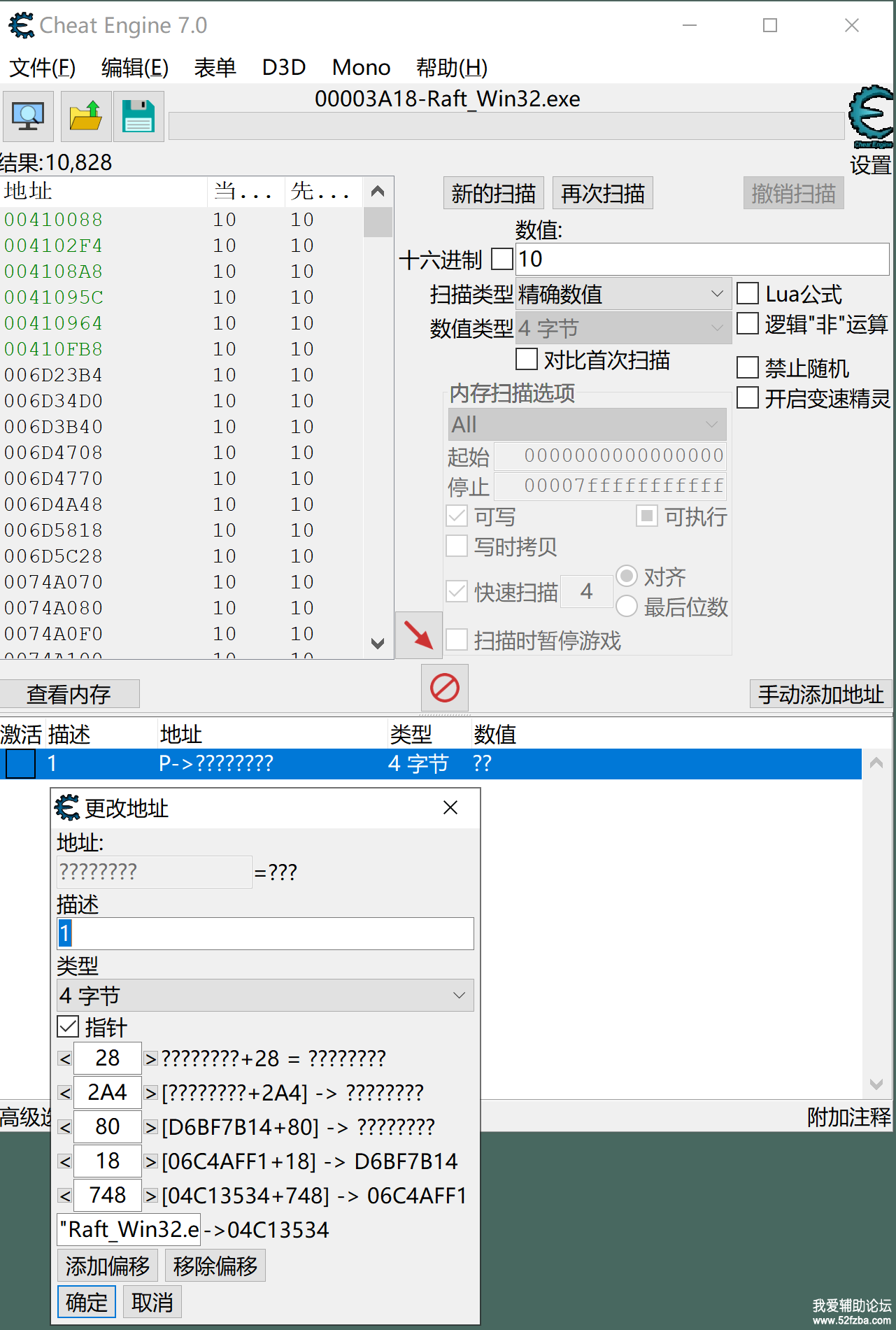The width and height of the screenshot is (896, 1330).
Task: Enable the Lua公式 checkbox
Action: coord(748,293)
